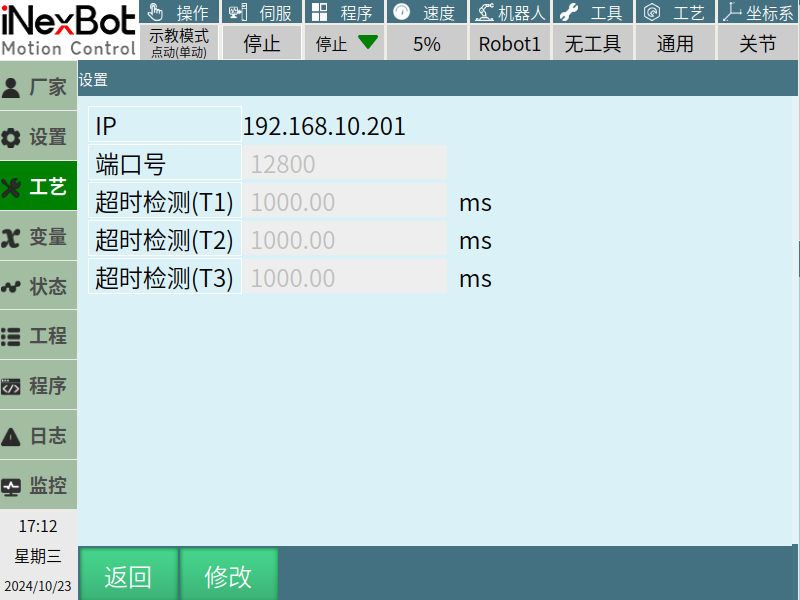Open the tool selector 无工具
800x600 pixels.
coord(592,43)
